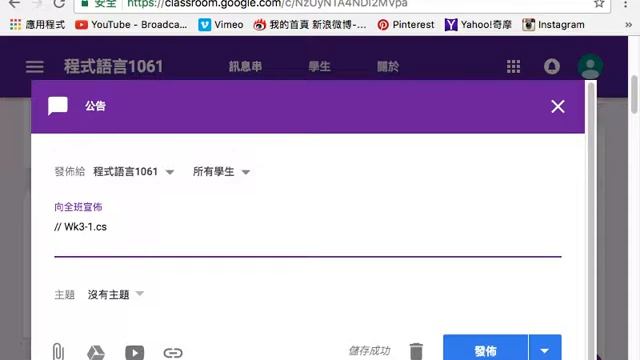Click the page scrollbar on the right edge
The image size is (640, 360).
pos(634,95)
